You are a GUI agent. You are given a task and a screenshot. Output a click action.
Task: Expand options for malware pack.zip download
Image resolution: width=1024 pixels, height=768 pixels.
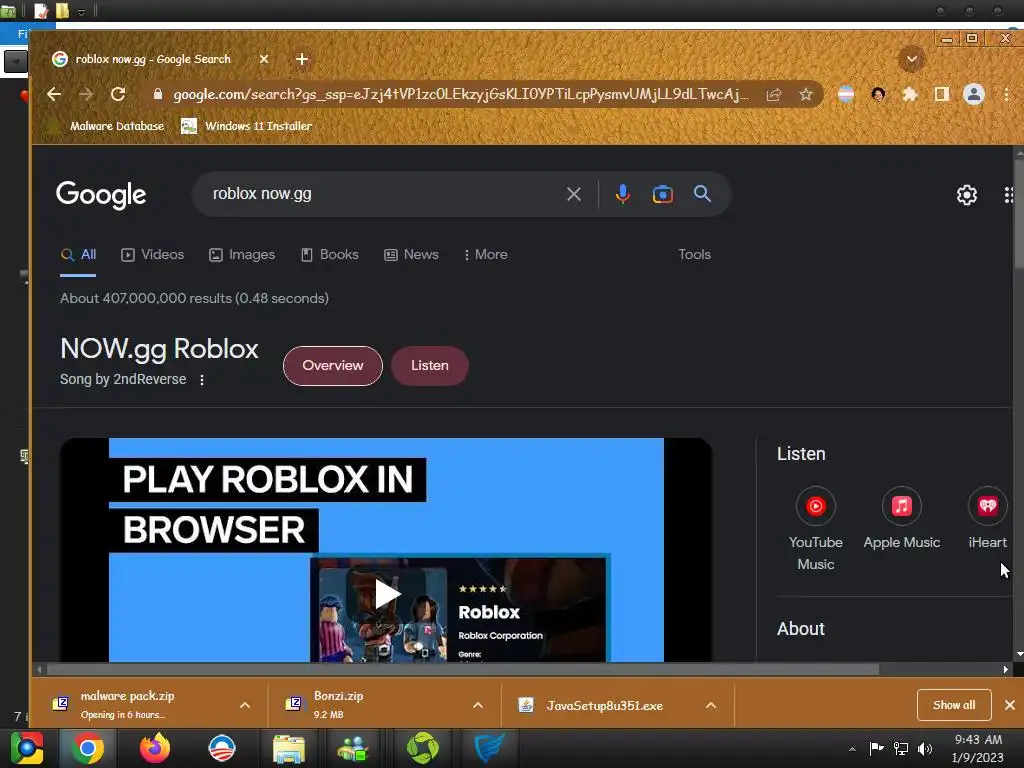(x=245, y=705)
